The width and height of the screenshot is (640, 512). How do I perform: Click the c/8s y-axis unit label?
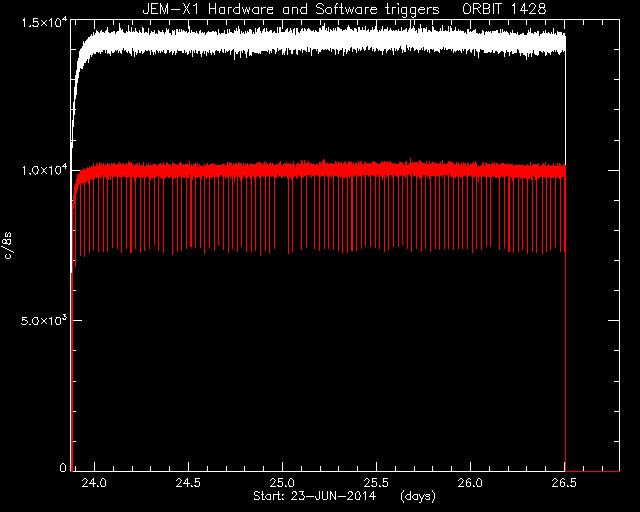[7, 246]
